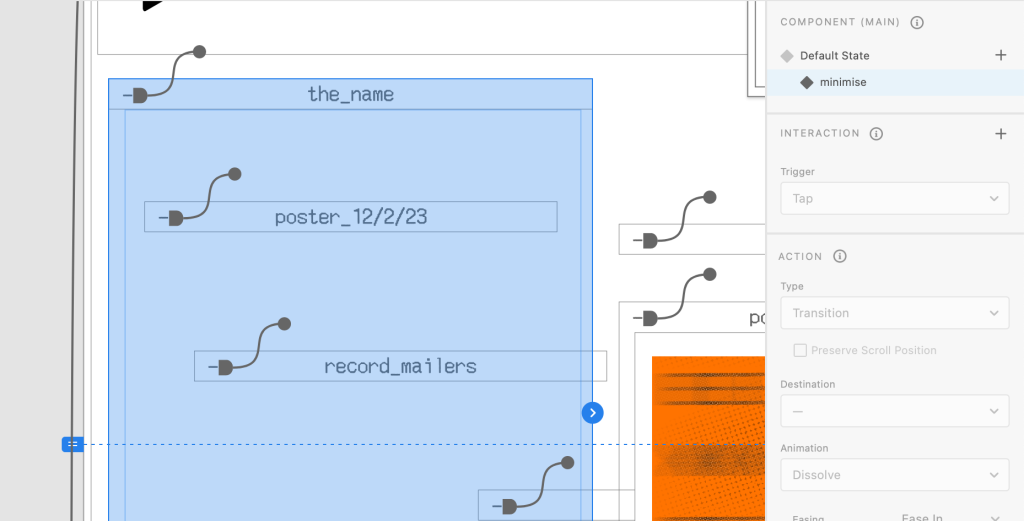Click the orange halftone poster image
1024x521 pixels.
[x=707, y=440]
